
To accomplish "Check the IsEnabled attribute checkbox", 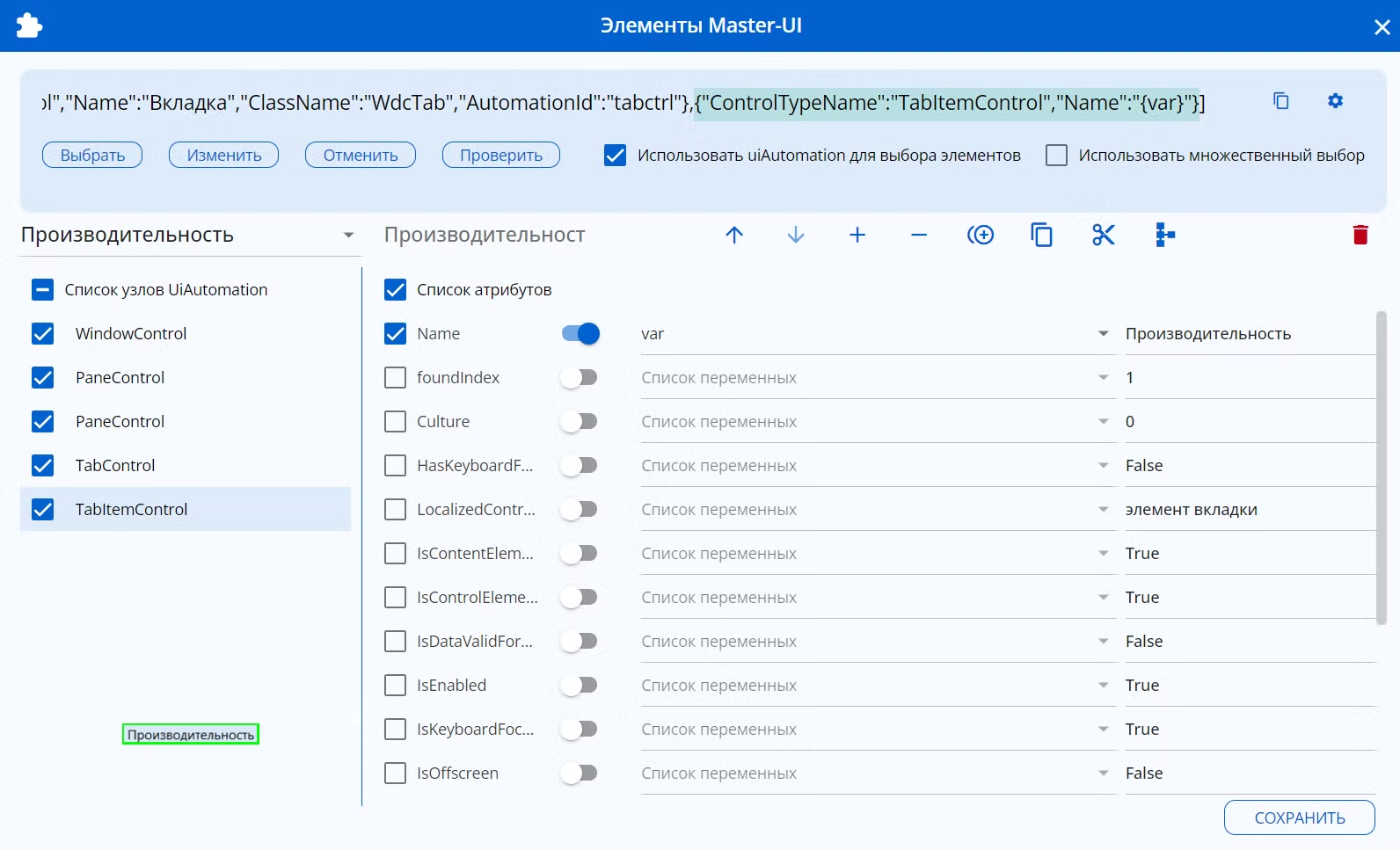I will (x=396, y=686).
